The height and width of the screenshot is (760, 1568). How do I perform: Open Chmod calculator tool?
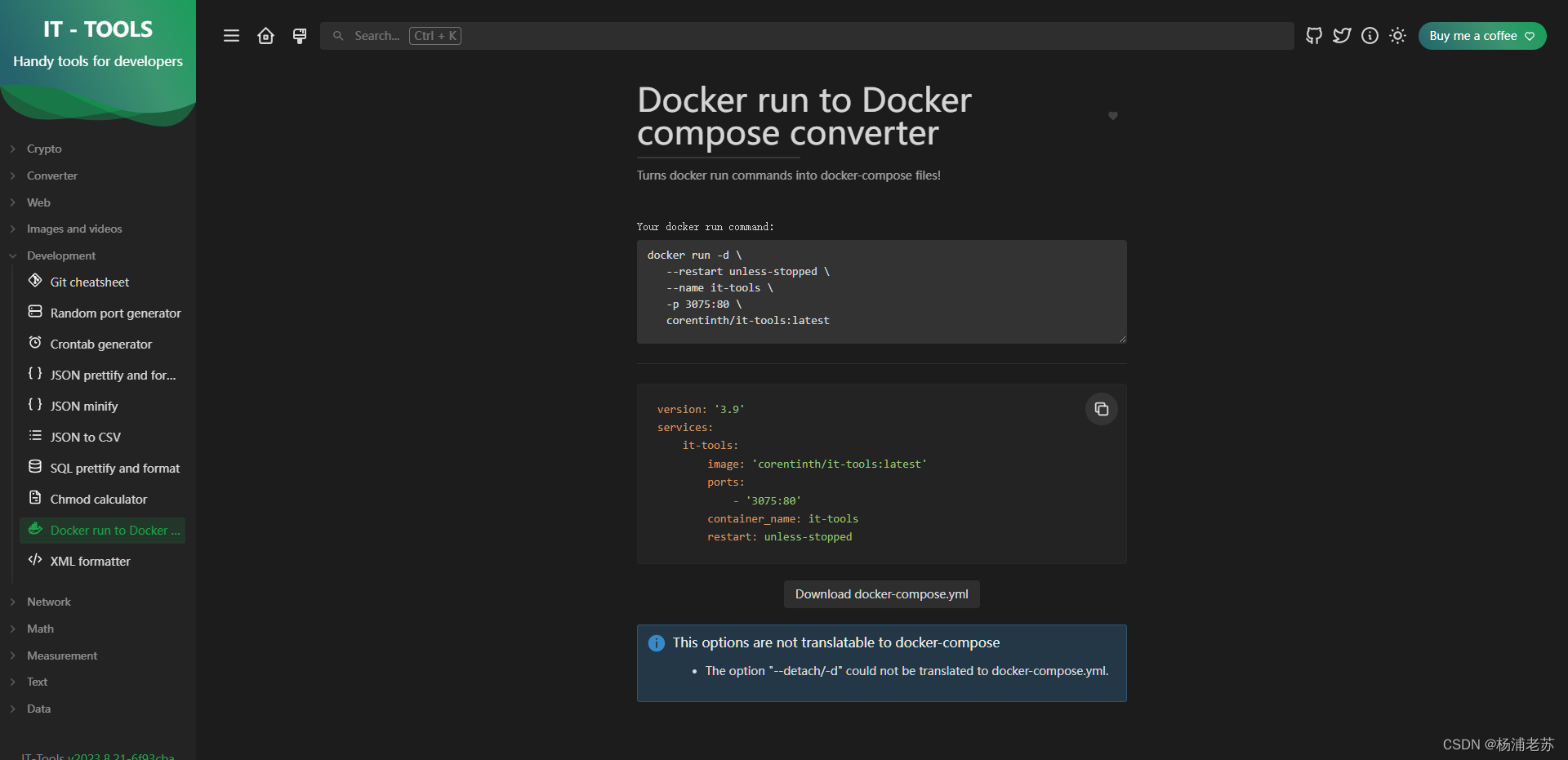click(x=102, y=500)
